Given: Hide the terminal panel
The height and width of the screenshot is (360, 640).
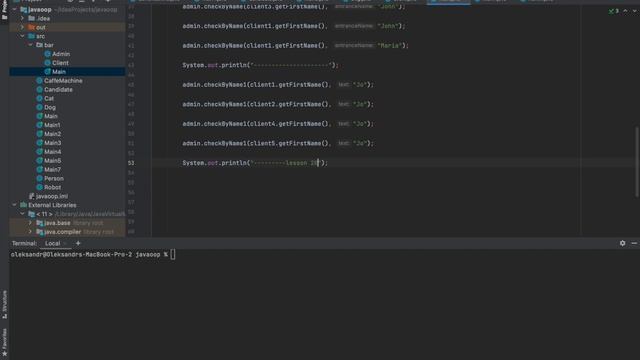Looking at the screenshot, I should [634, 243].
